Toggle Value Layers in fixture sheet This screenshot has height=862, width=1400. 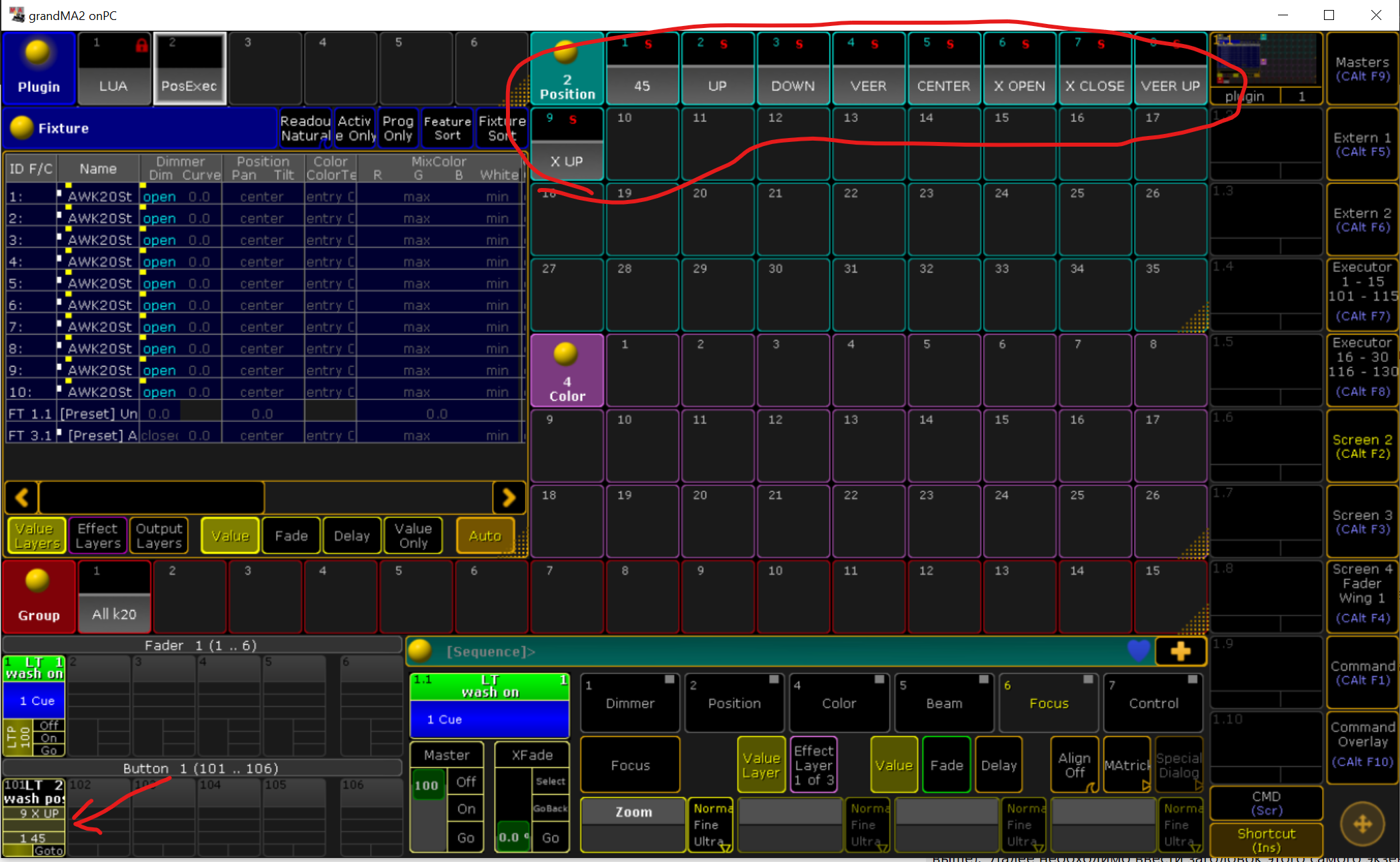click(x=36, y=535)
